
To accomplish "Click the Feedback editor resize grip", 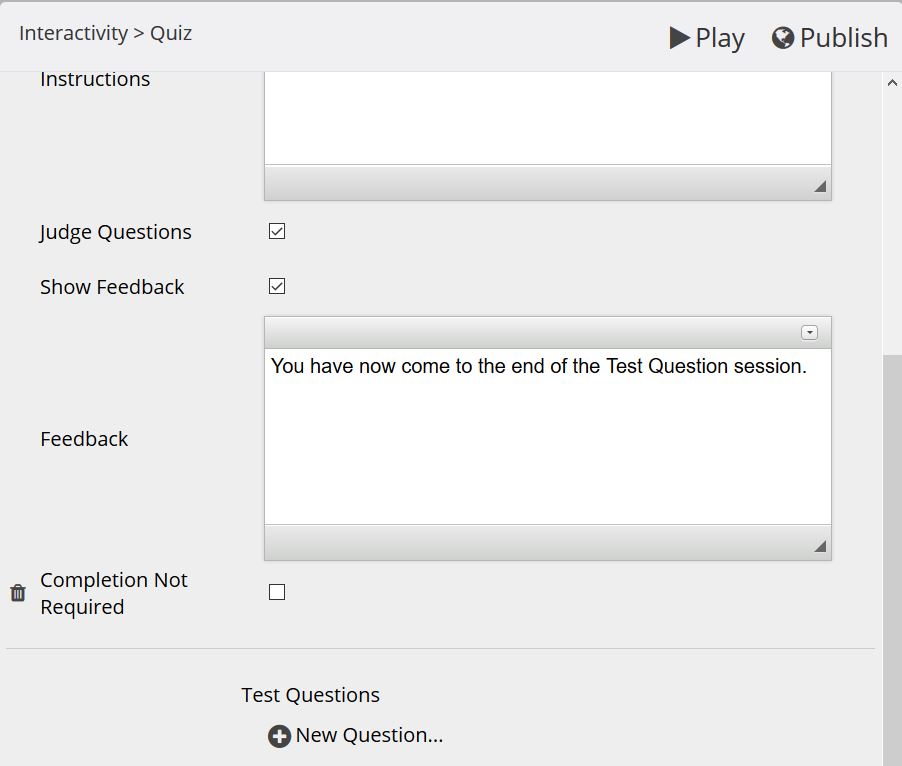I will click(820, 546).
